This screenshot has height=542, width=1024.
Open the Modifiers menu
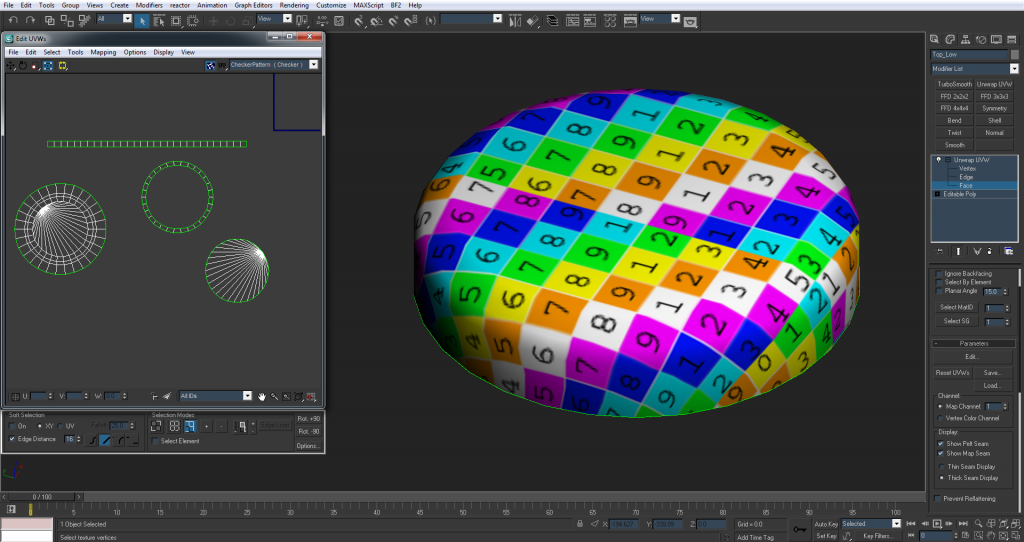pos(150,5)
